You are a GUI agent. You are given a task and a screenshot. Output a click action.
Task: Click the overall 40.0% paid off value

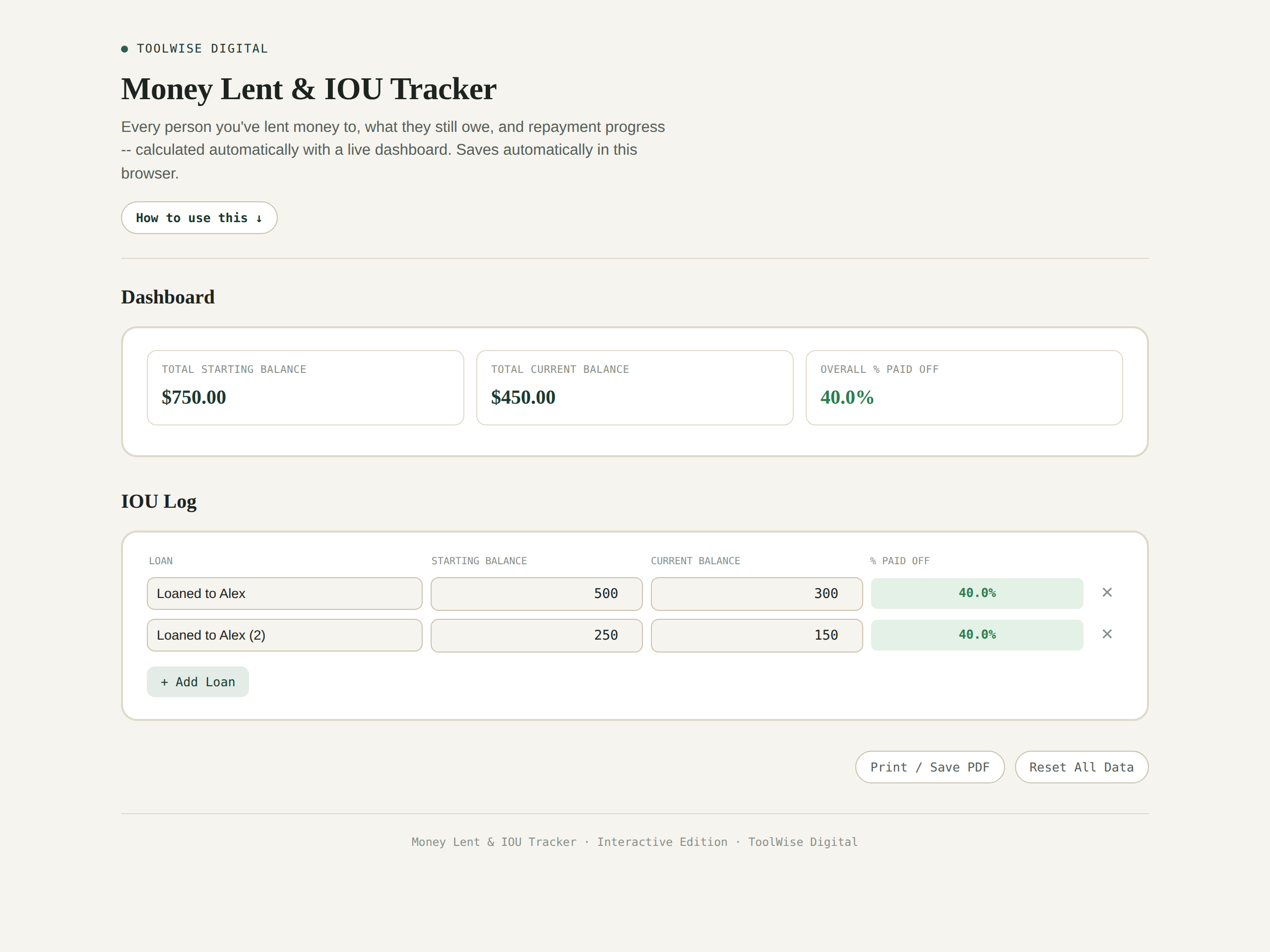(x=847, y=397)
